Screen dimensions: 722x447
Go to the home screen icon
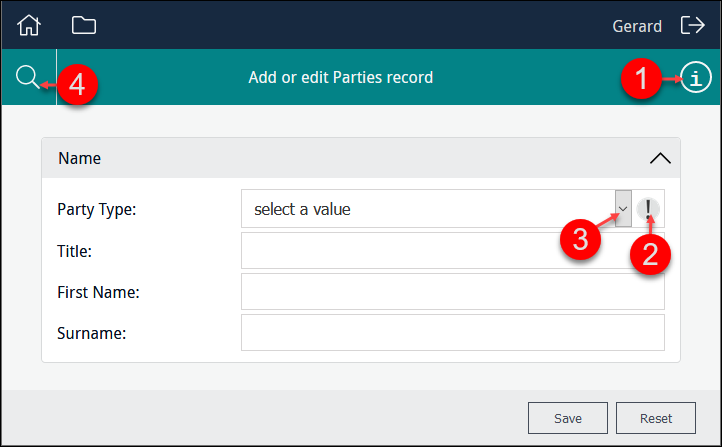coord(30,25)
